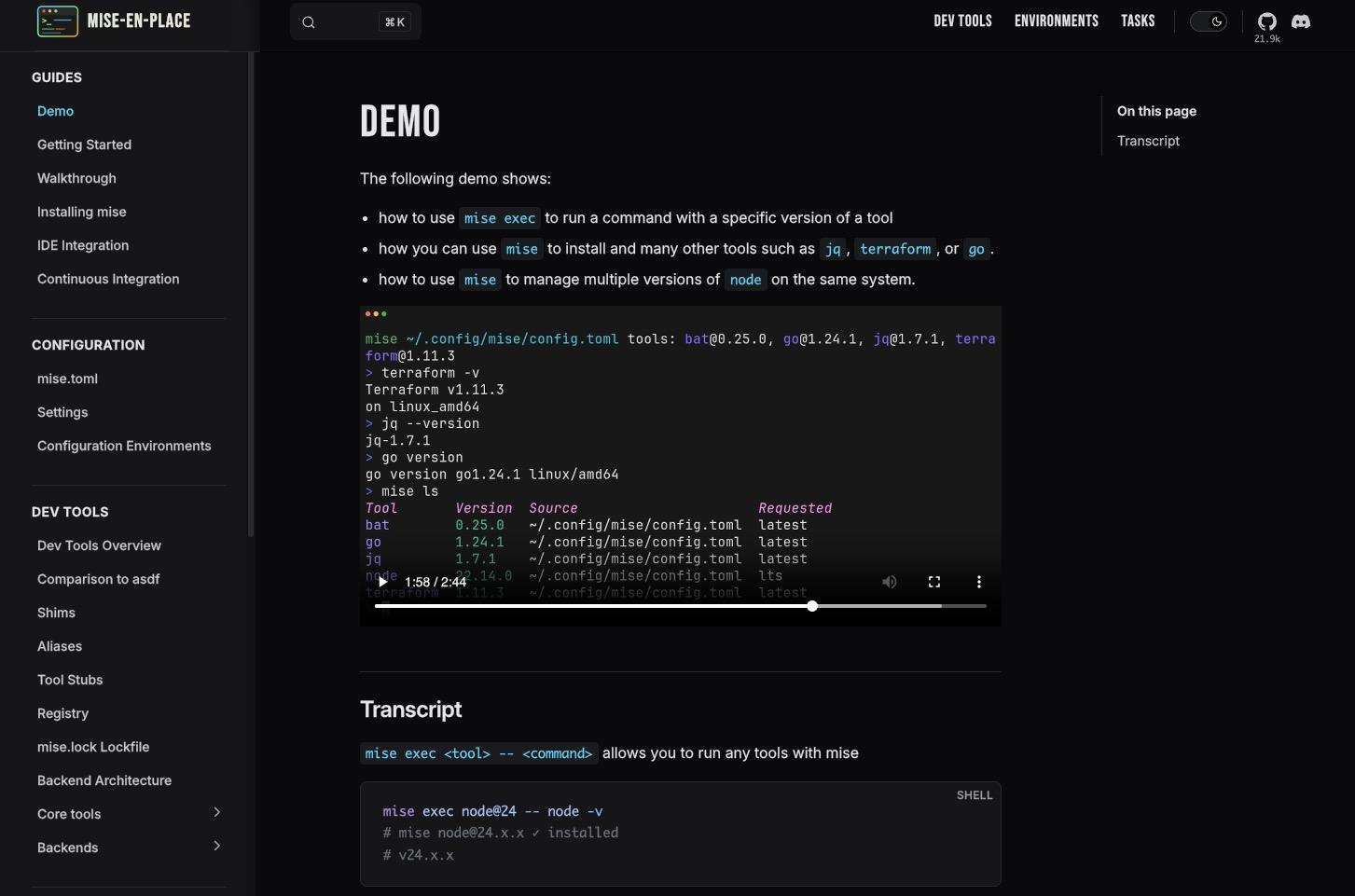Mute the demo video volume
Viewport: 1355px width, 896px height.
(890, 582)
